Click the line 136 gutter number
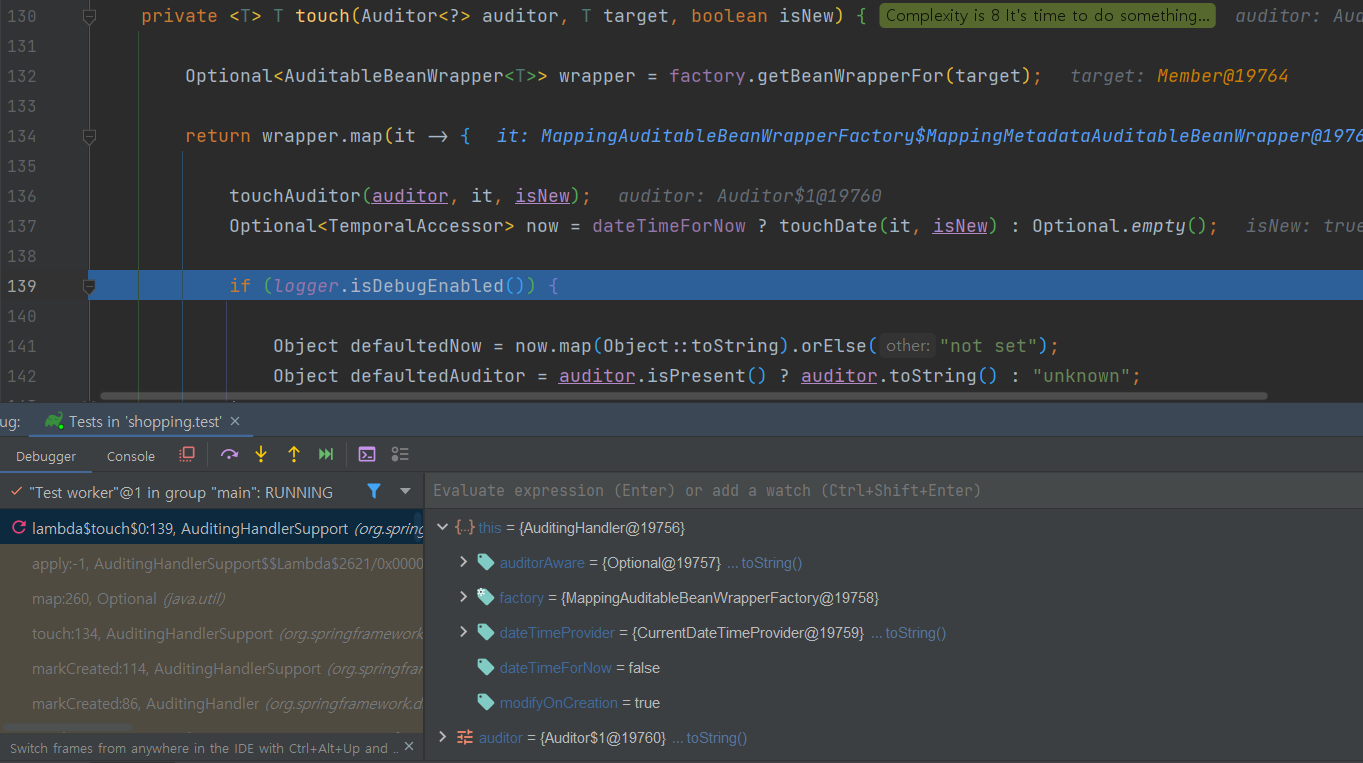Screen dimensions: 1363x763 (x=21, y=196)
